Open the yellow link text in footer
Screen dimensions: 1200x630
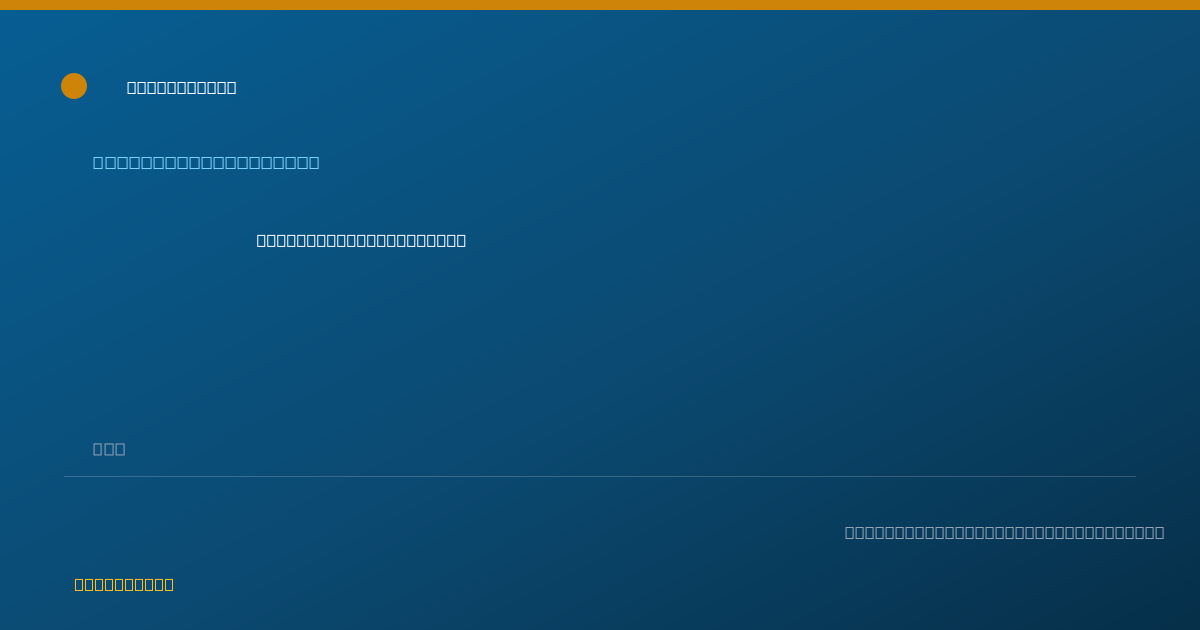click(124, 585)
